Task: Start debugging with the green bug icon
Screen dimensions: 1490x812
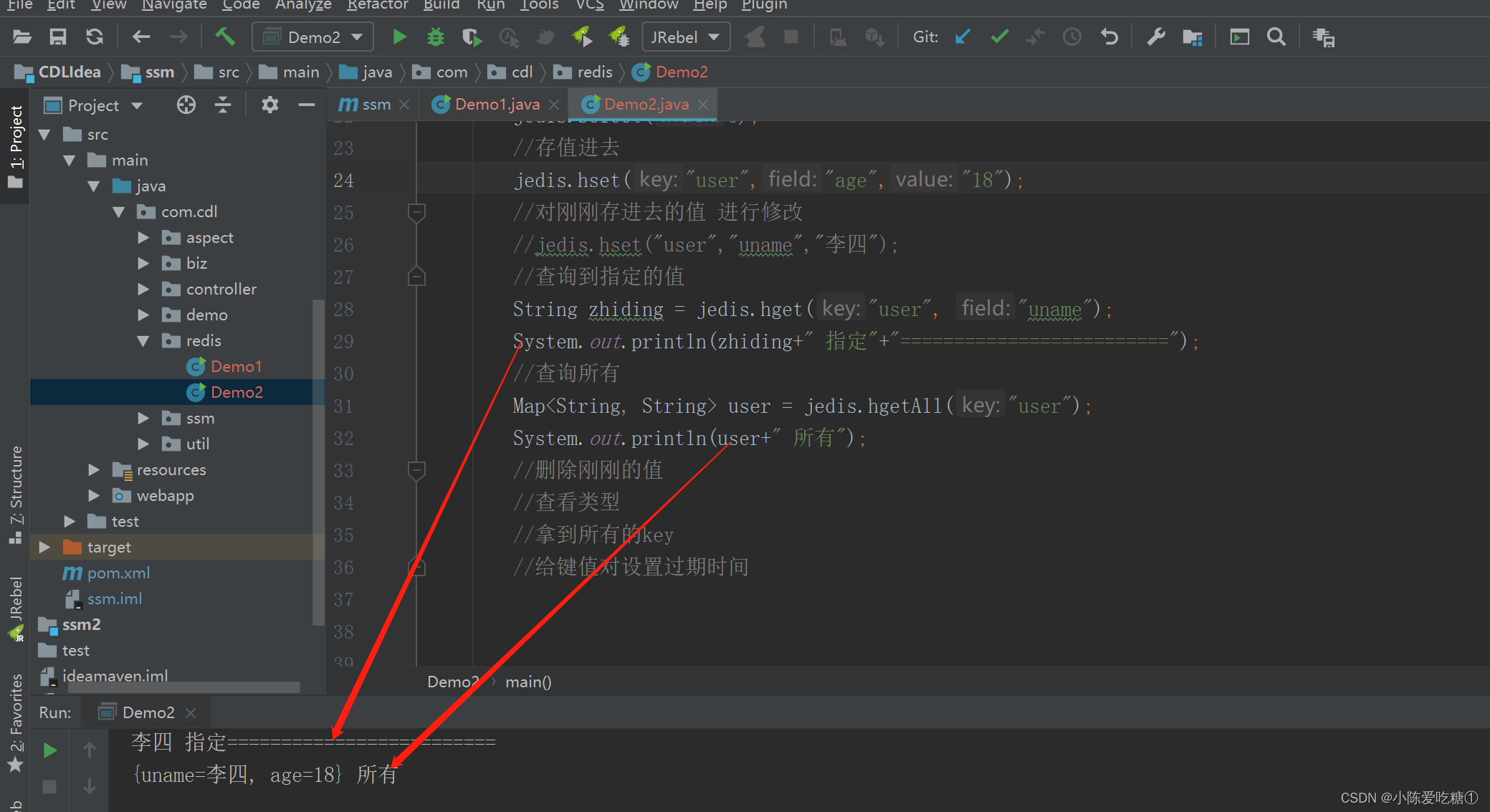Action: [435, 37]
